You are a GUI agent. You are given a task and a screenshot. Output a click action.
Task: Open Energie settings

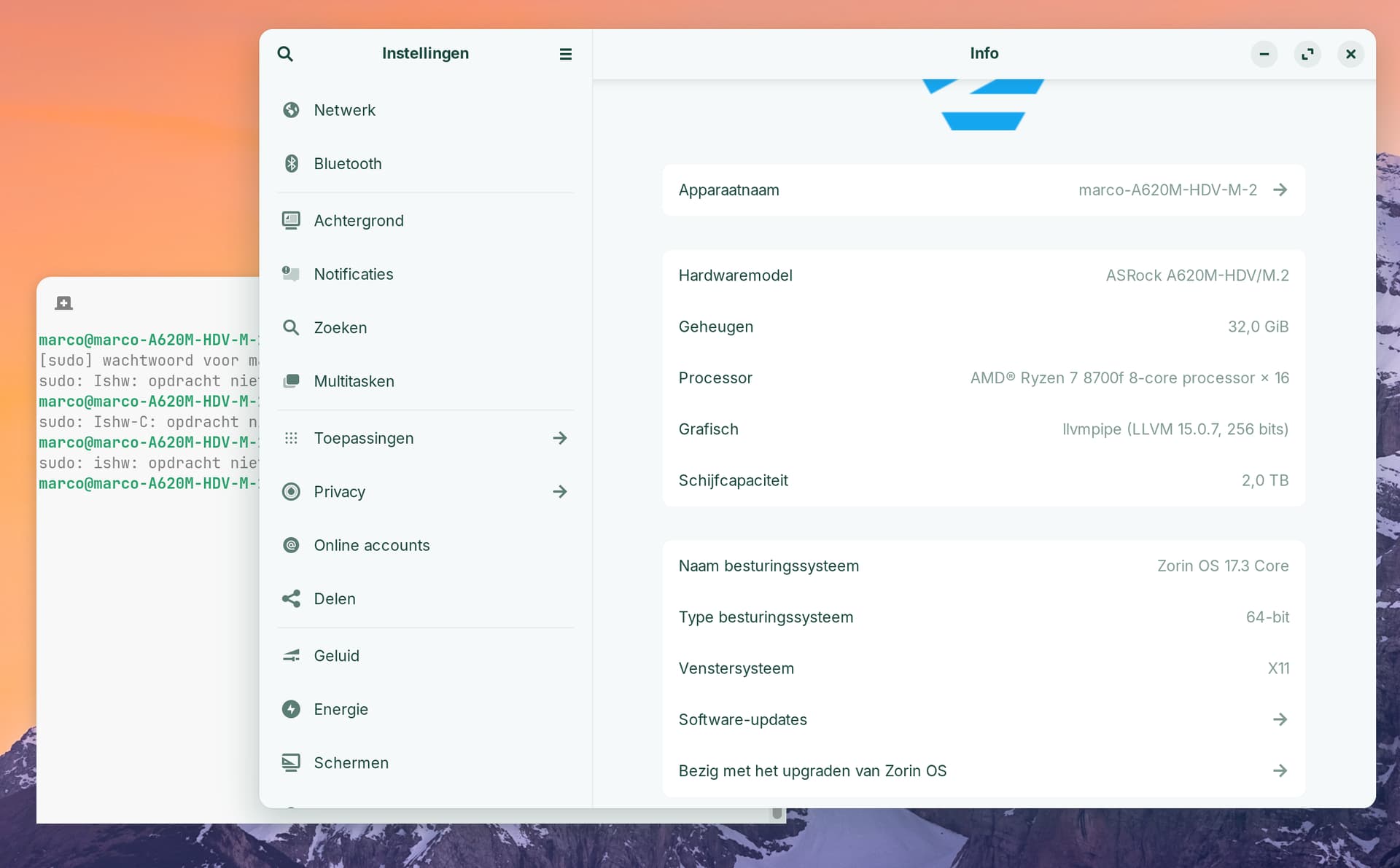point(425,709)
